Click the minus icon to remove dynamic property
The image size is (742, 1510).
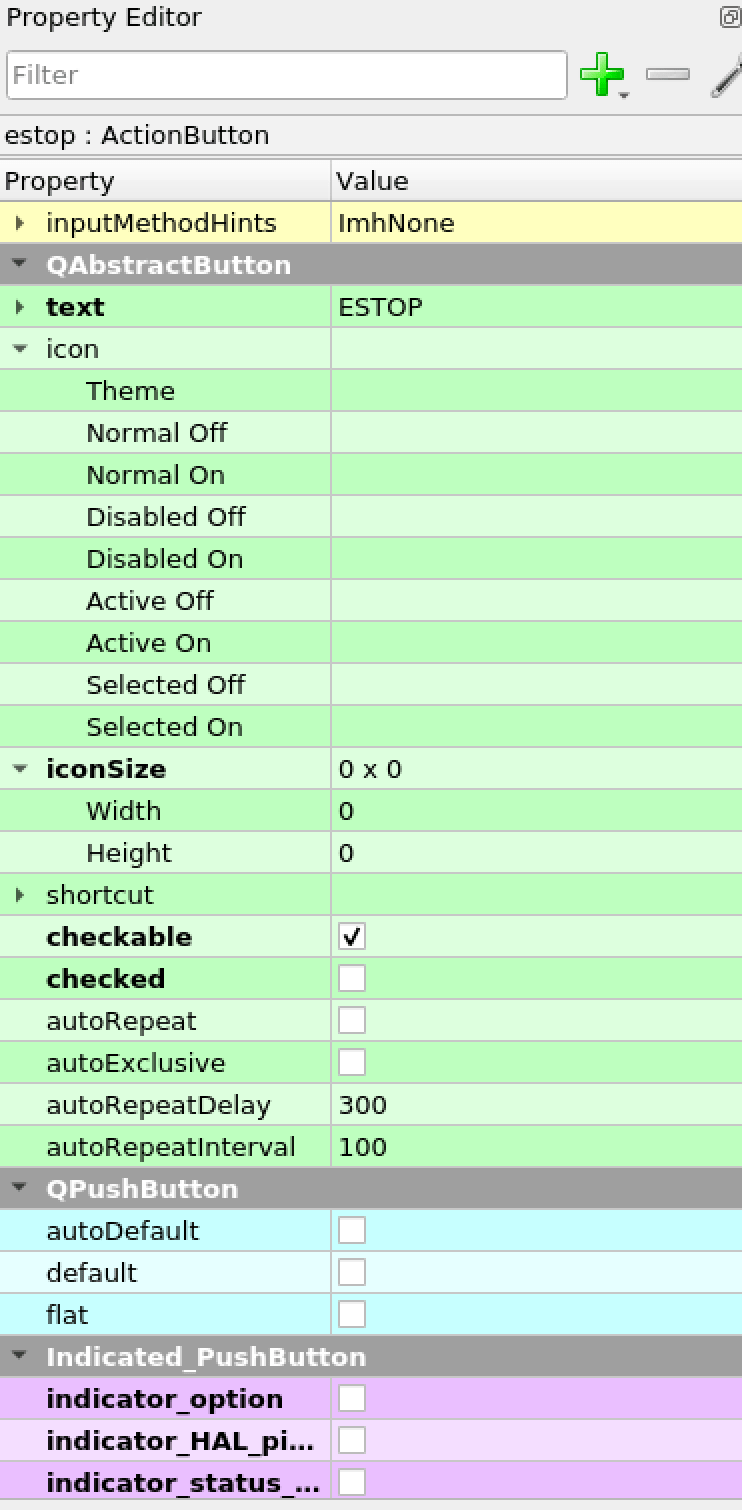[x=667, y=74]
